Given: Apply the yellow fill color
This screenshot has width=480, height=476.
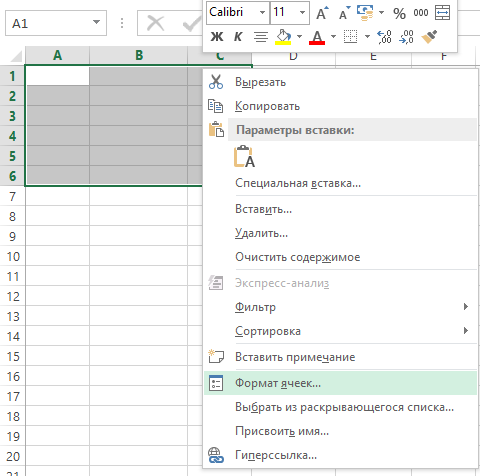Looking at the screenshot, I should pos(283,37).
